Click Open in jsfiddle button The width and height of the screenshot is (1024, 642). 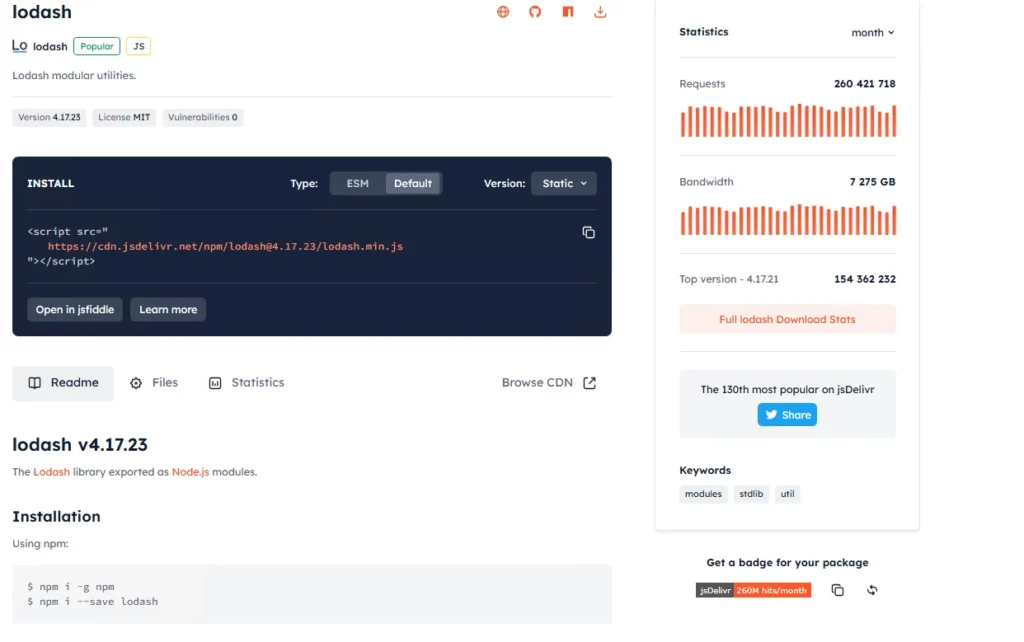coord(75,310)
